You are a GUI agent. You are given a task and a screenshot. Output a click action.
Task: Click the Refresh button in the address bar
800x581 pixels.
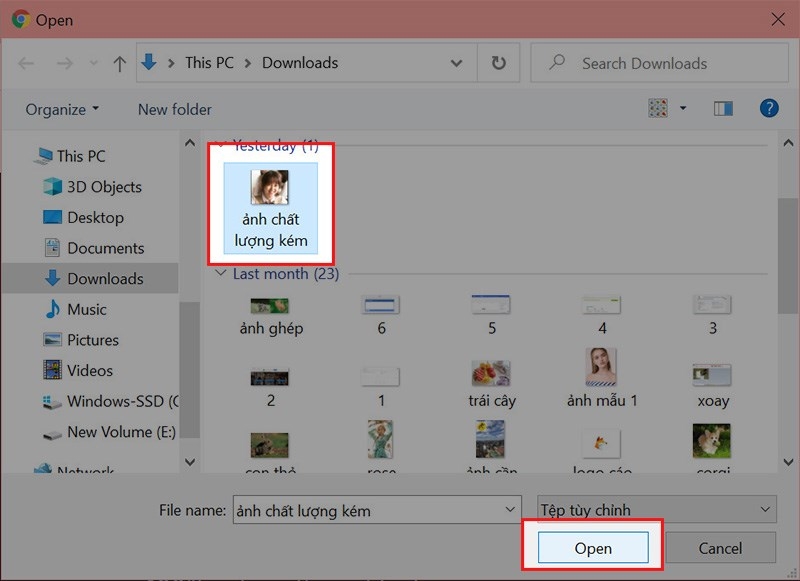pyautogui.click(x=498, y=63)
